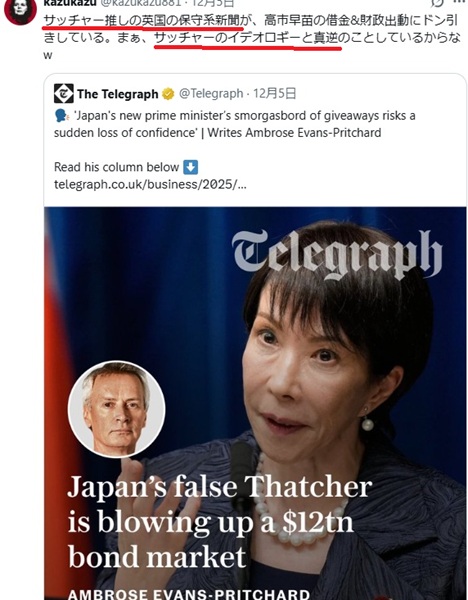Click the Grok icon at the tweet's top right

click(437, 3)
